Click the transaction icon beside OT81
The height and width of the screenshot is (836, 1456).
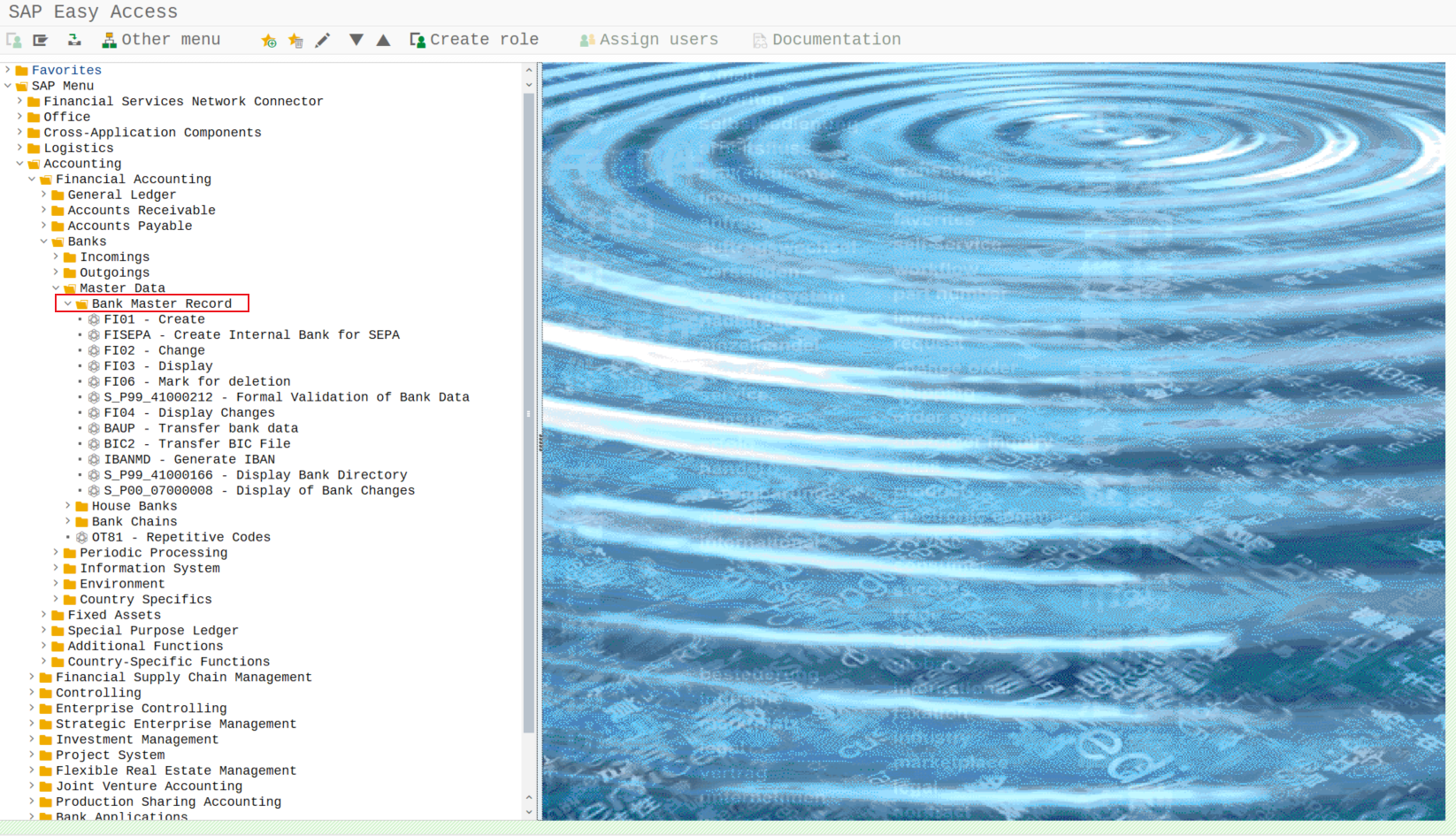(x=81, y=538)
